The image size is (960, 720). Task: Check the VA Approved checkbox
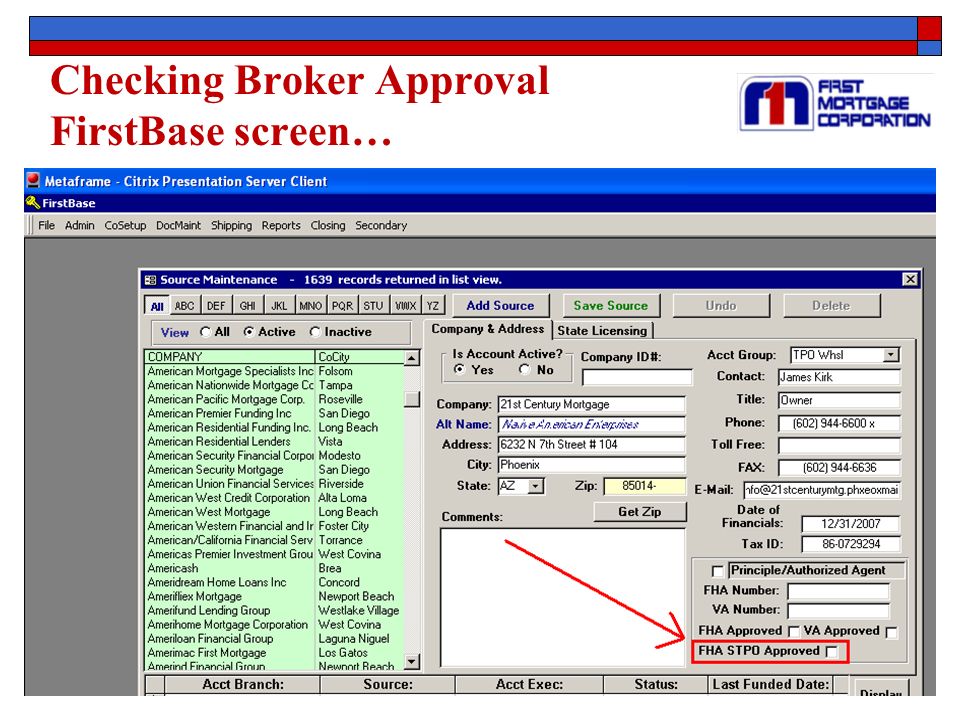[892, 632]
